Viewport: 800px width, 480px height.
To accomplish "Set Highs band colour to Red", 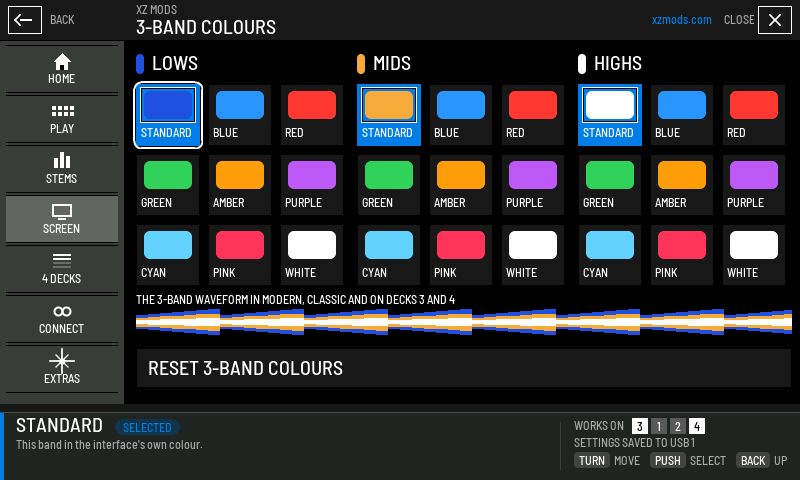I will pos(754,115).
